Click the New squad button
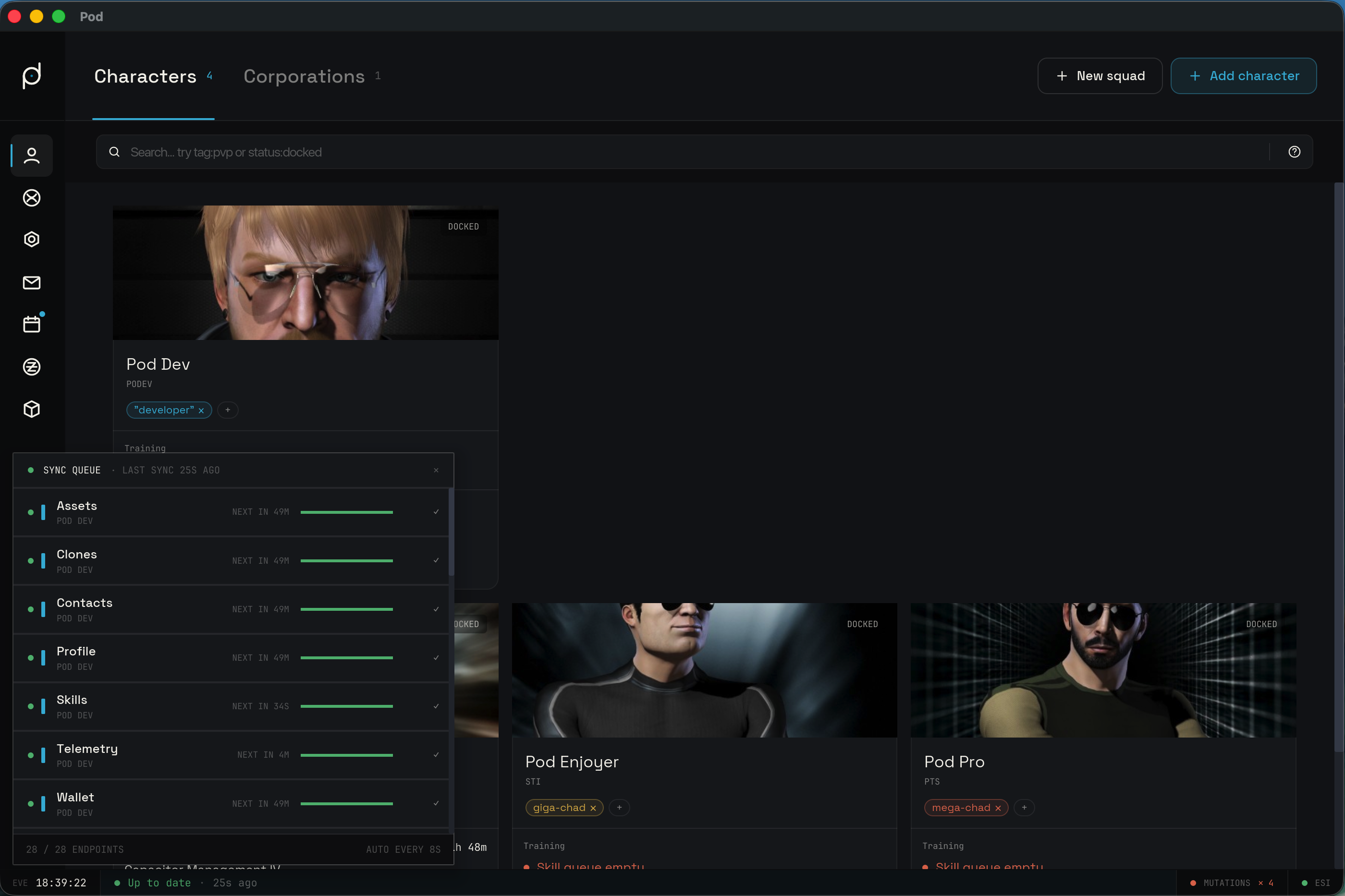1345x896 pixels. (x=1099, y=76)
